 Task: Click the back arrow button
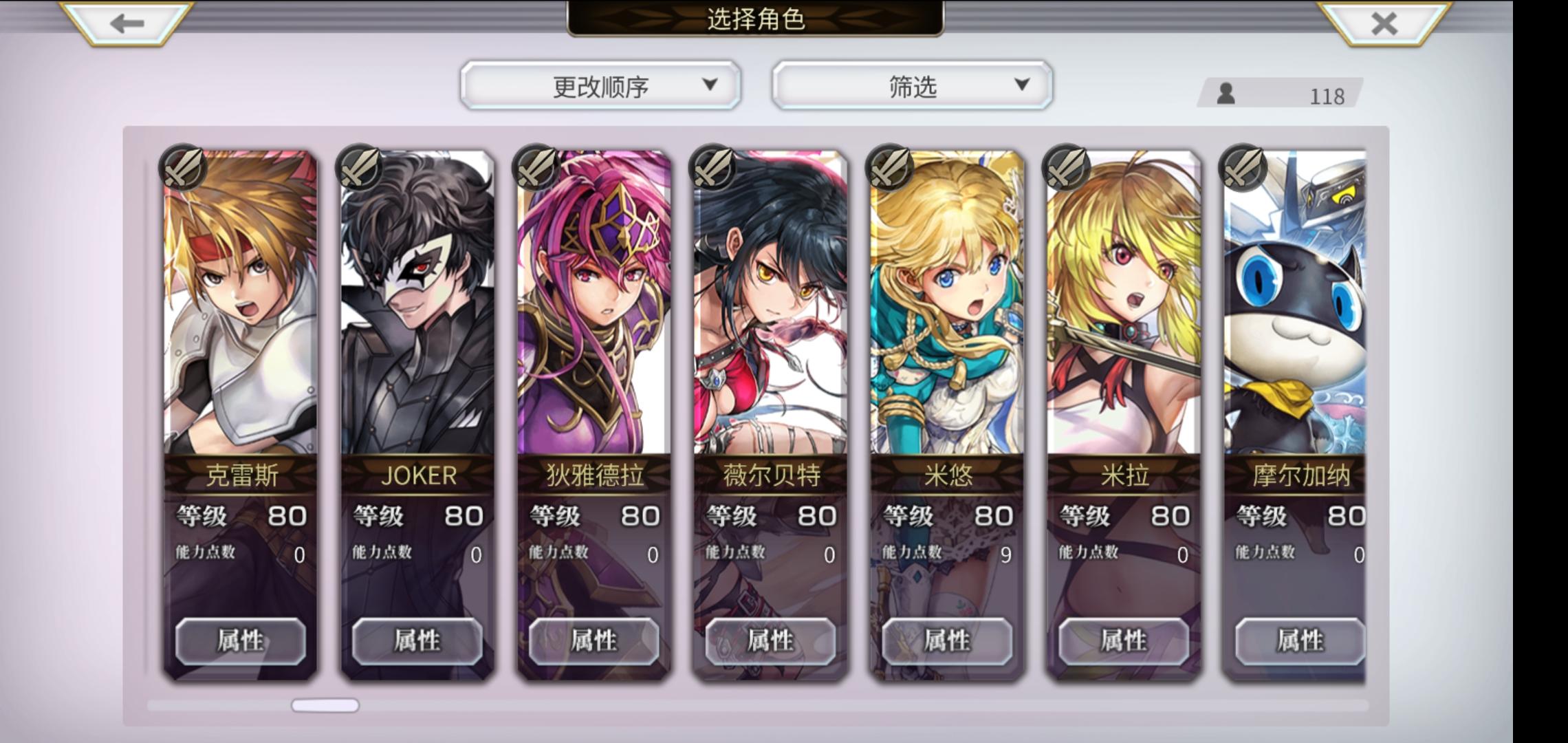pyautogui.click(x=126, y=23)
